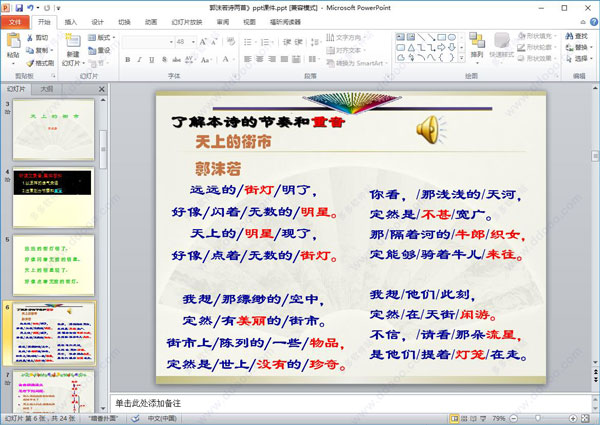Click the language indicator 中文(中国)

(x=162, y=418)
